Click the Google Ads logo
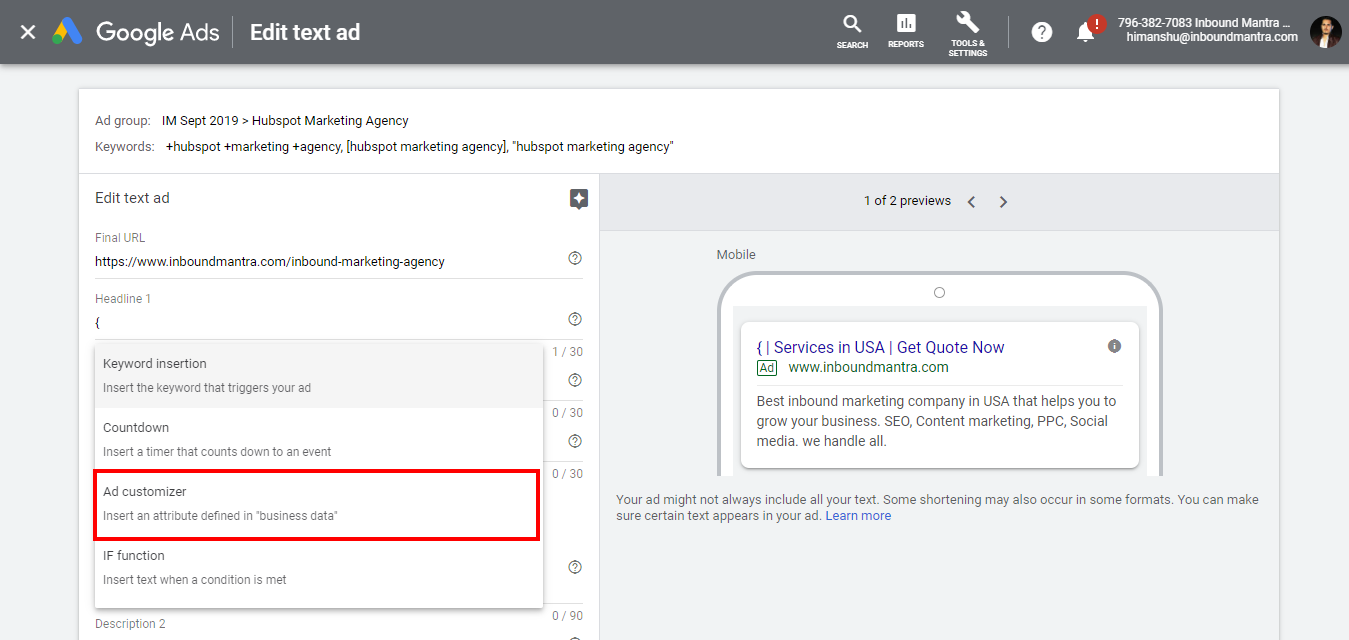 (x=136, y=32)
